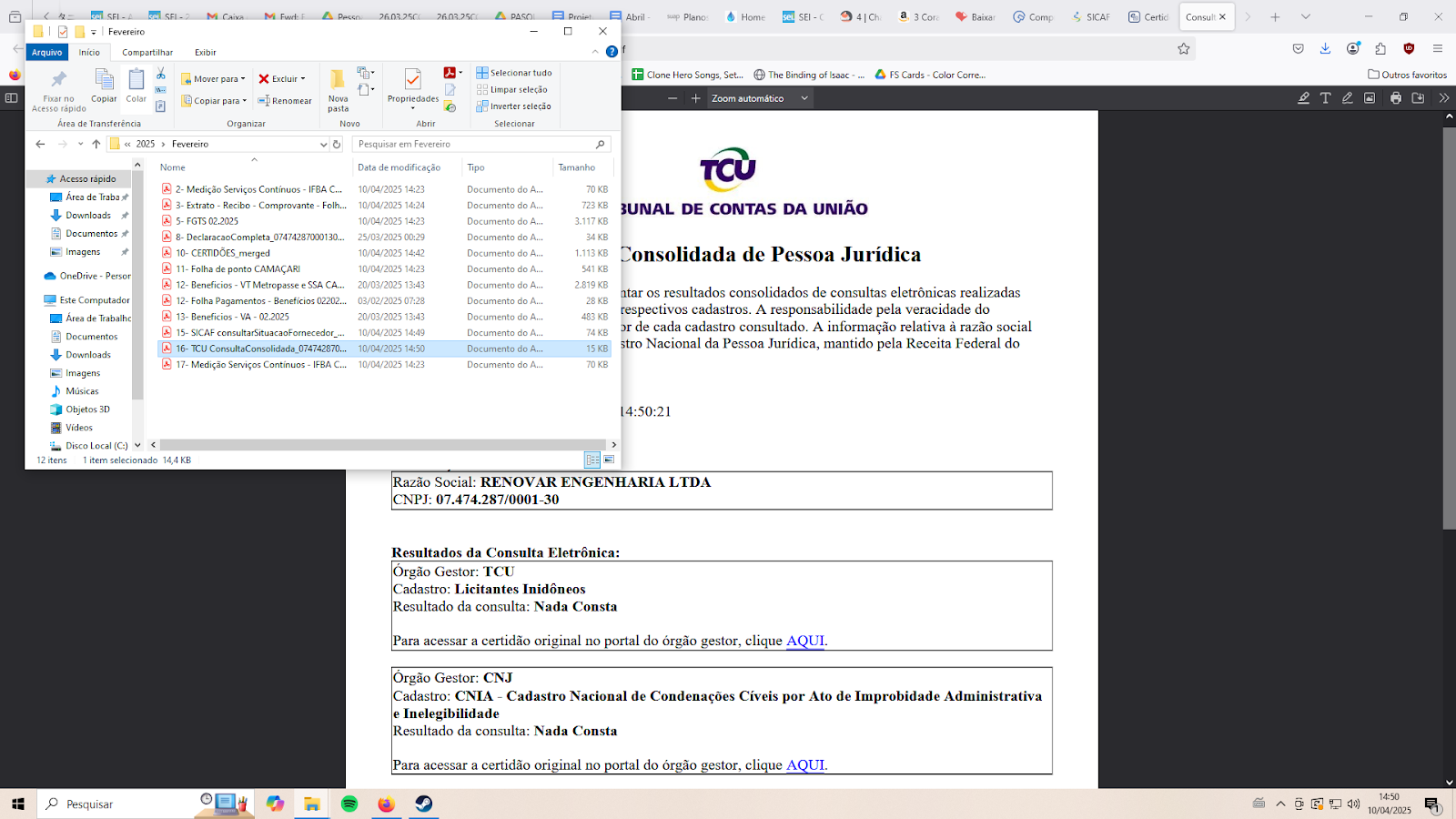This screenshot has width=1456, height=819.
Task: Open the Arquivo menu
Action: coord(46,52)
